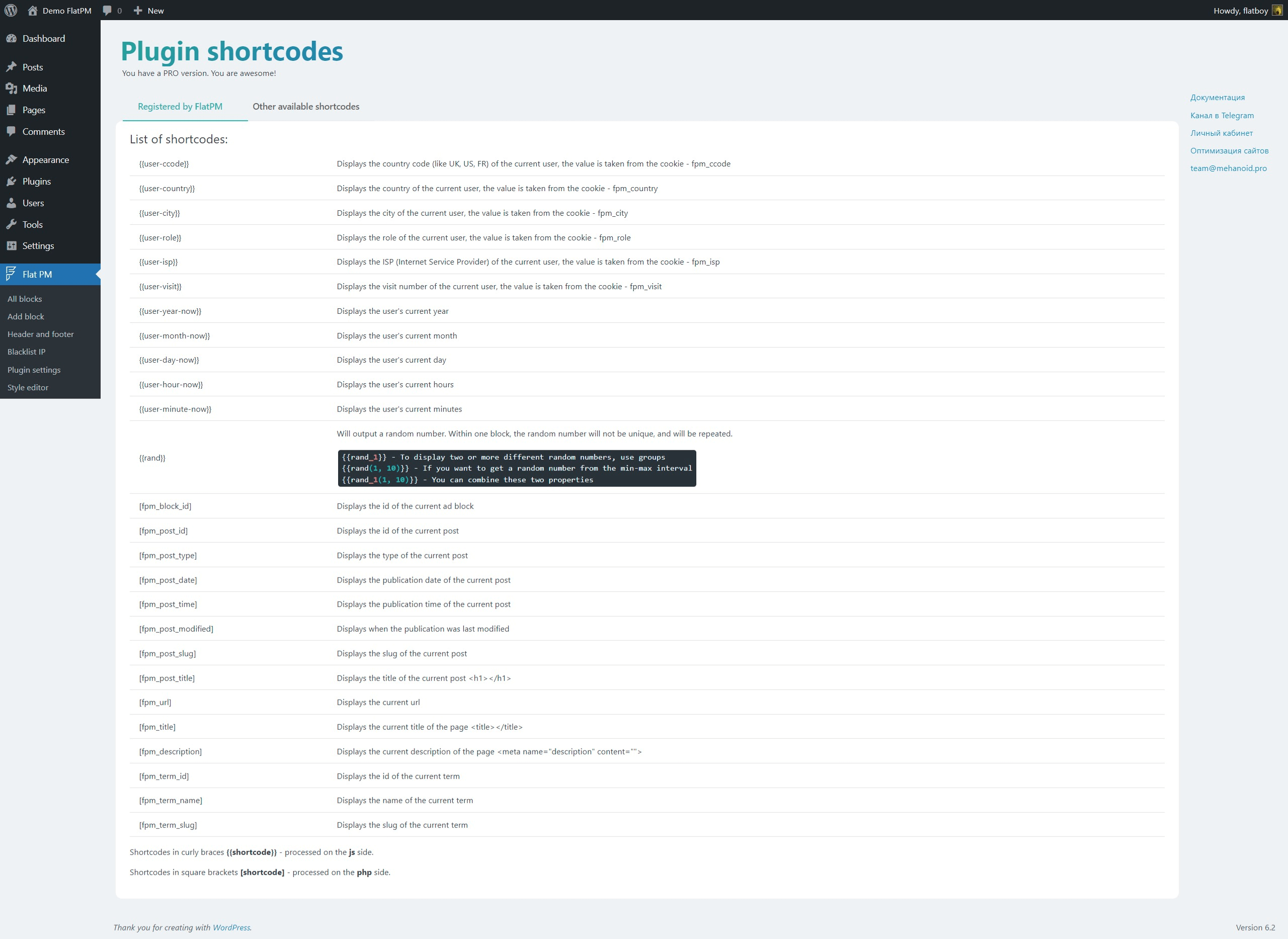
Task: Click the Appearance paintbrush icon
Action: [x=12, y=160]
